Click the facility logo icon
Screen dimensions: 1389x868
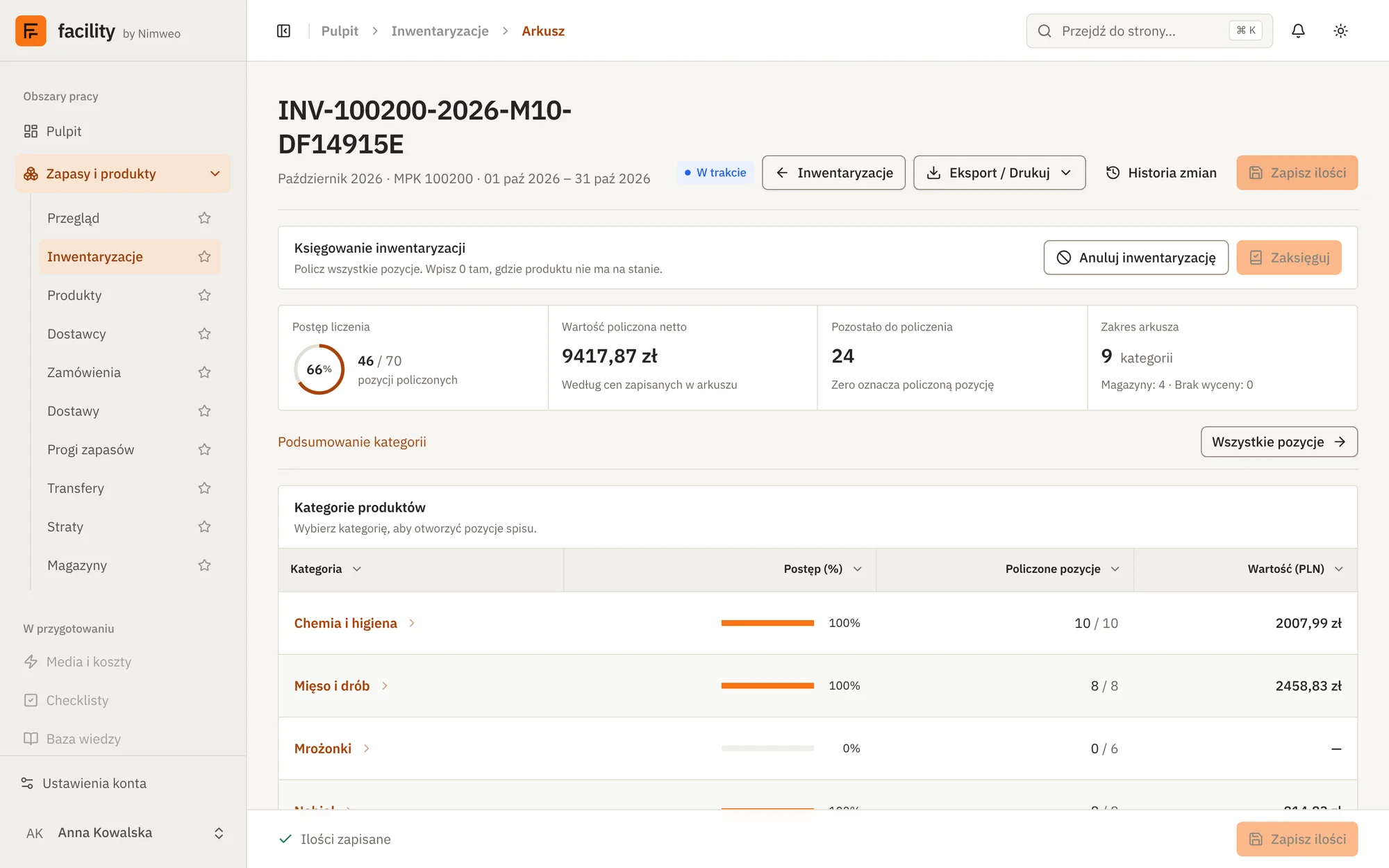click(31, 31)
